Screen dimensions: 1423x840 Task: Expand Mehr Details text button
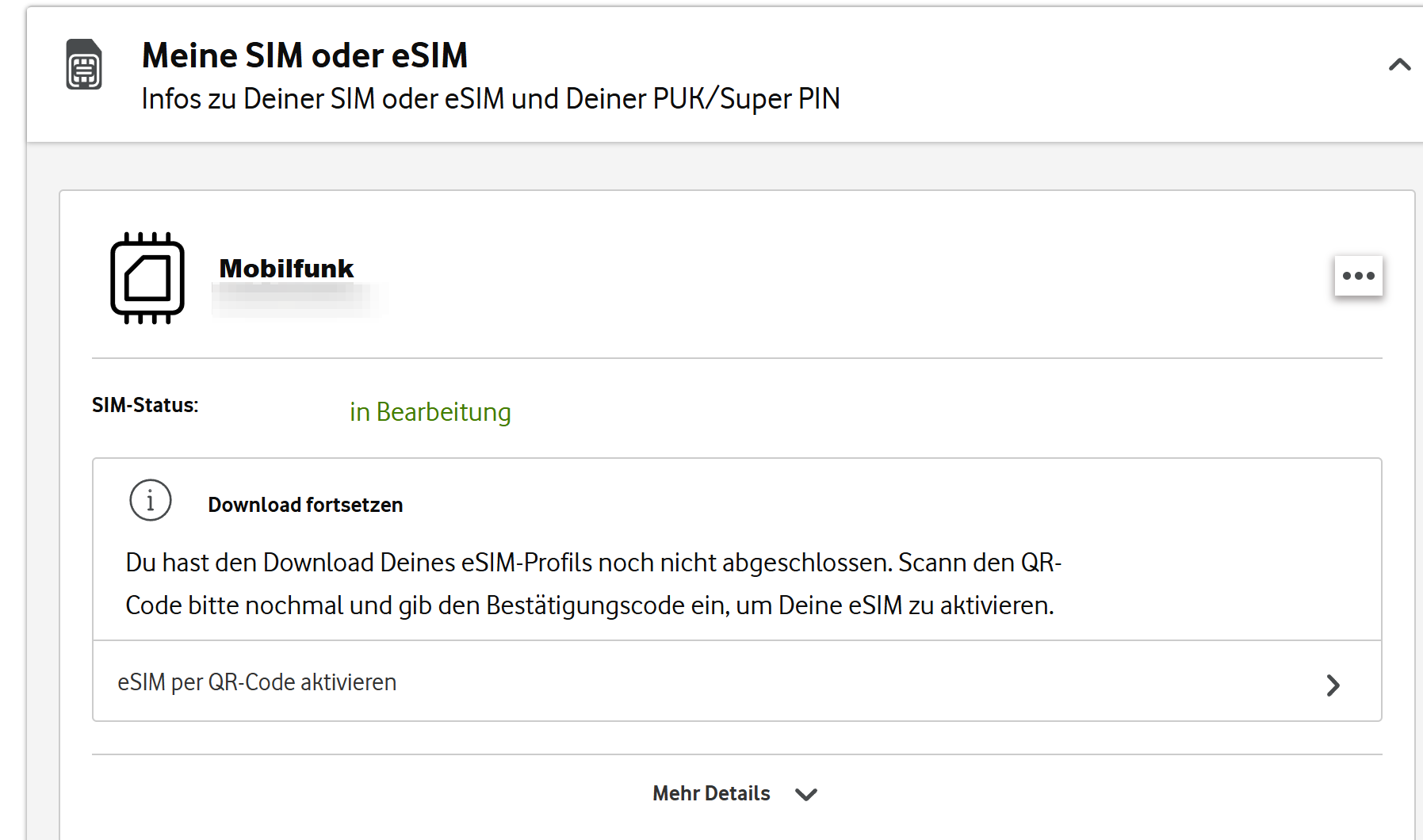[x=711, y=793]
